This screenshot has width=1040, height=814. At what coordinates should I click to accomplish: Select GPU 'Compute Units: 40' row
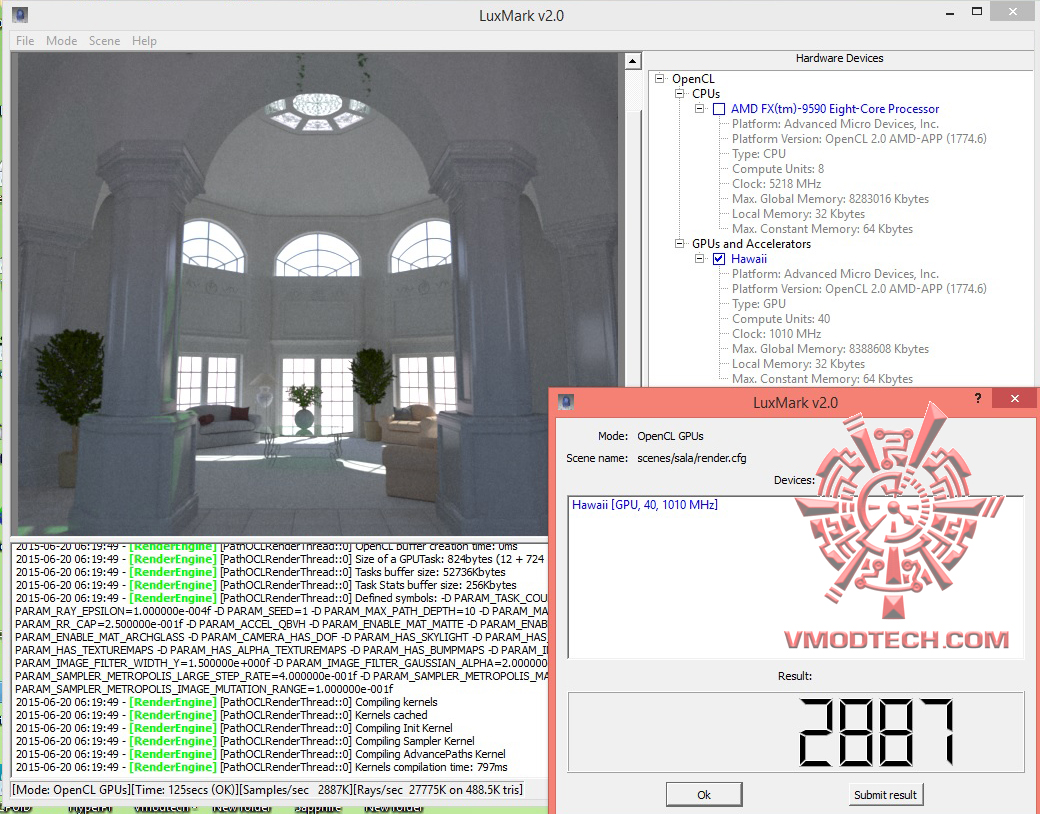tap(781, 318)
